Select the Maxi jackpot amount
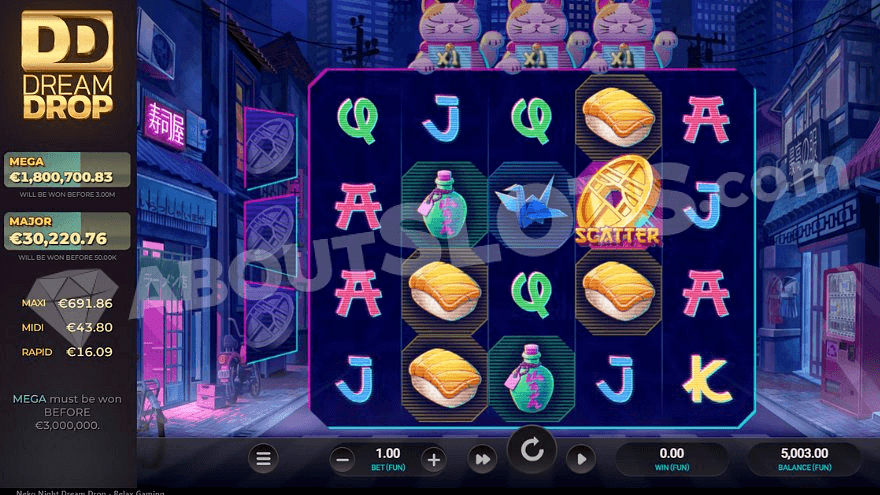 [85, 303]
